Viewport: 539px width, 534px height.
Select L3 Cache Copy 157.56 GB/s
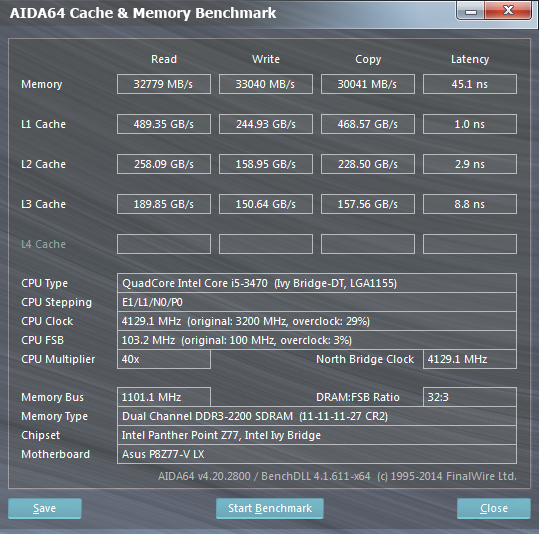coord(368,204)
